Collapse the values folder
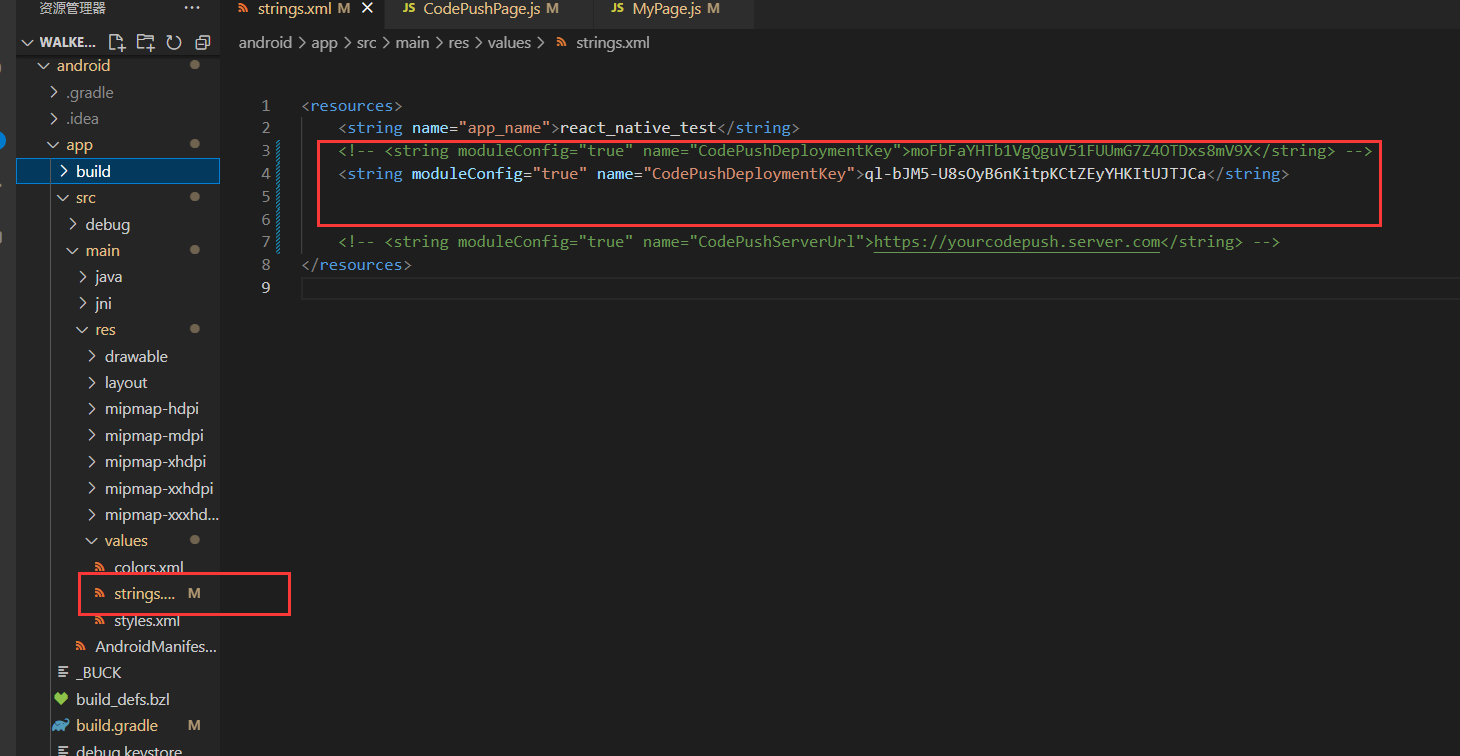1460x756 pixels. 125,540
